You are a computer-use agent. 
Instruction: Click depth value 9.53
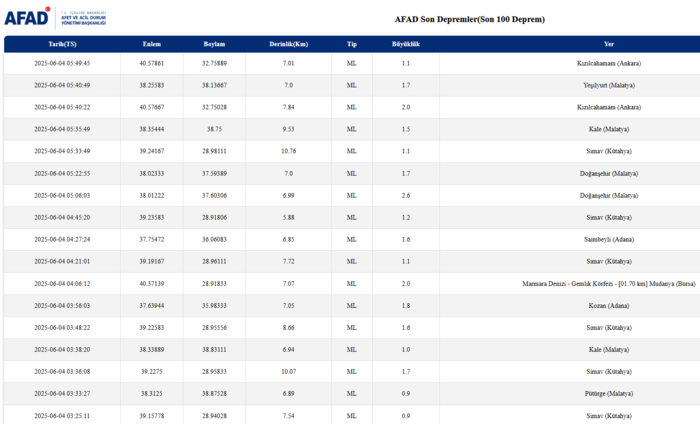pos(288,129)
